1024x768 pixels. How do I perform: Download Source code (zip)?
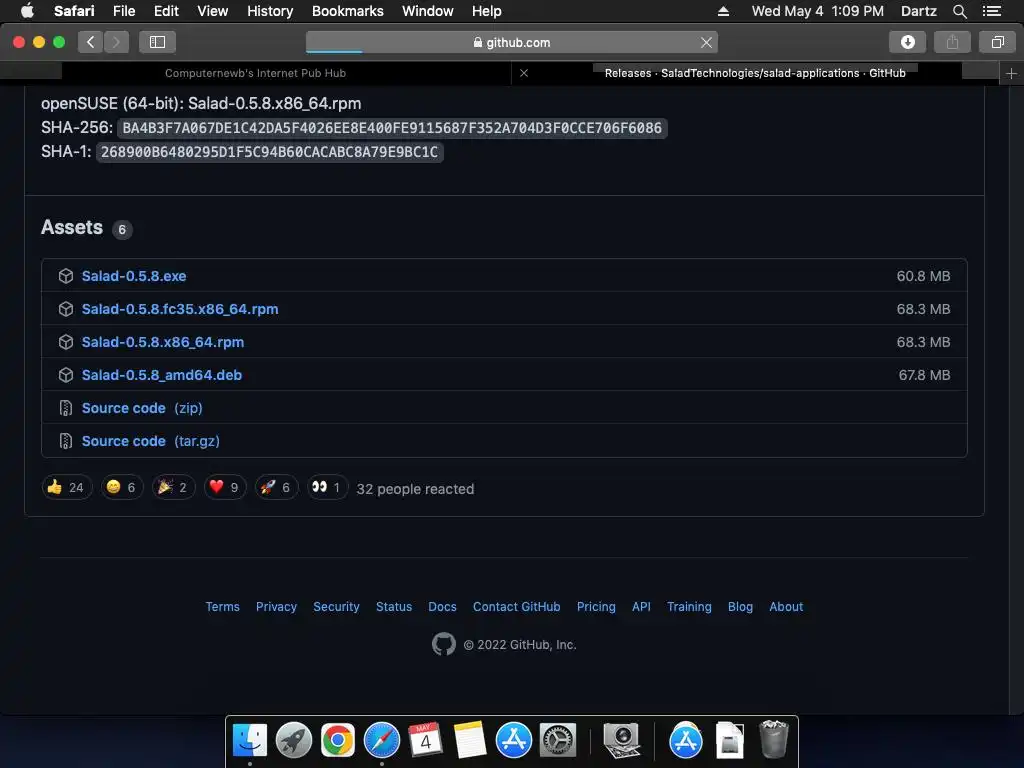(x=142, y=408)
